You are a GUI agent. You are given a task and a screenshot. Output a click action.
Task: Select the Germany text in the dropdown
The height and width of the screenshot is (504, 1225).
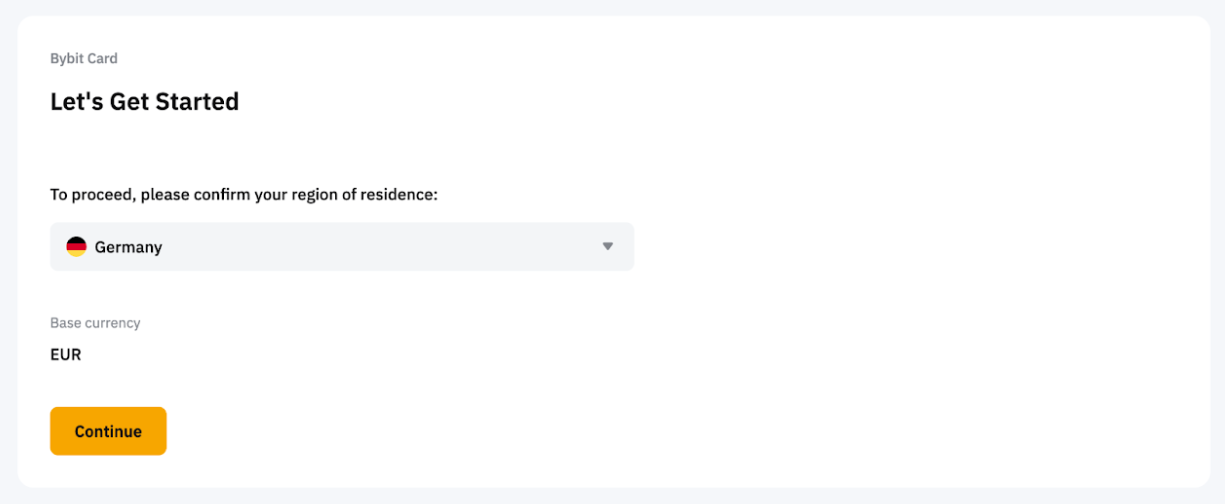click(x=128, y=247)
